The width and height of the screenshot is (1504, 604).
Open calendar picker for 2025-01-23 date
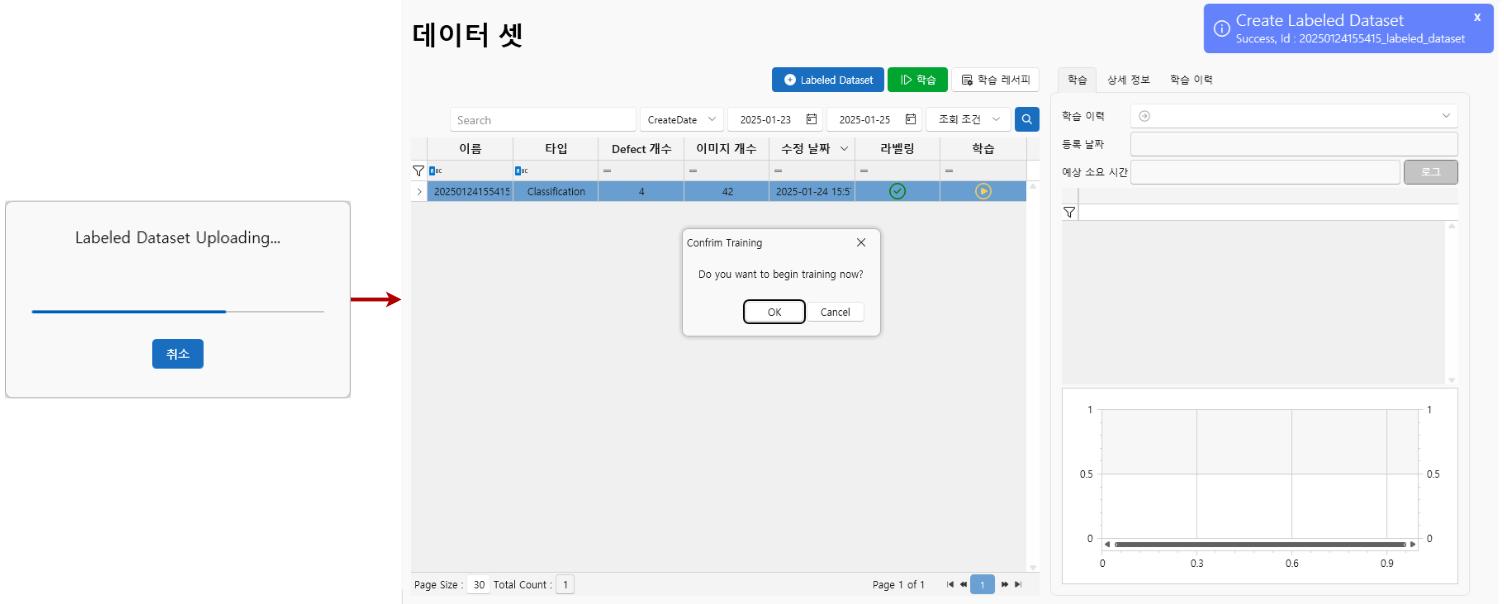coord(812,120)
